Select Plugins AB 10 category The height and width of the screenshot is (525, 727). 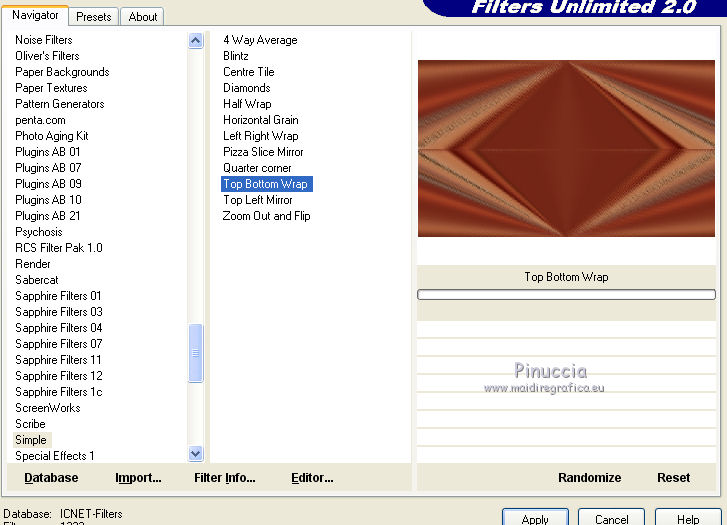[48, 200]
